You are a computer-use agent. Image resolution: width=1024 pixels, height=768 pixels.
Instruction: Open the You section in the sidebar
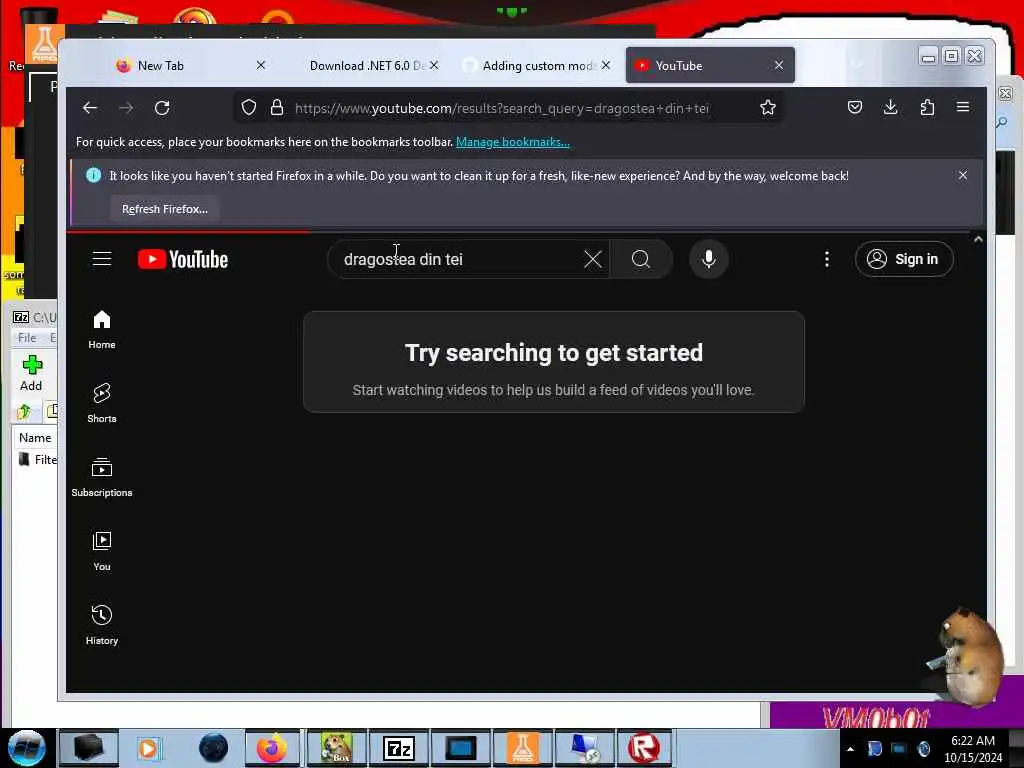coord(102,551)
